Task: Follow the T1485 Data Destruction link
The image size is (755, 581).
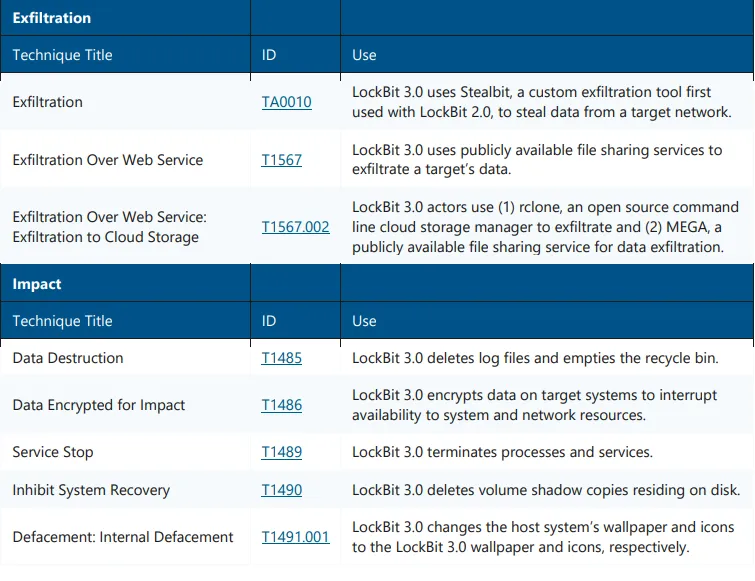Action: coord(281,358)
